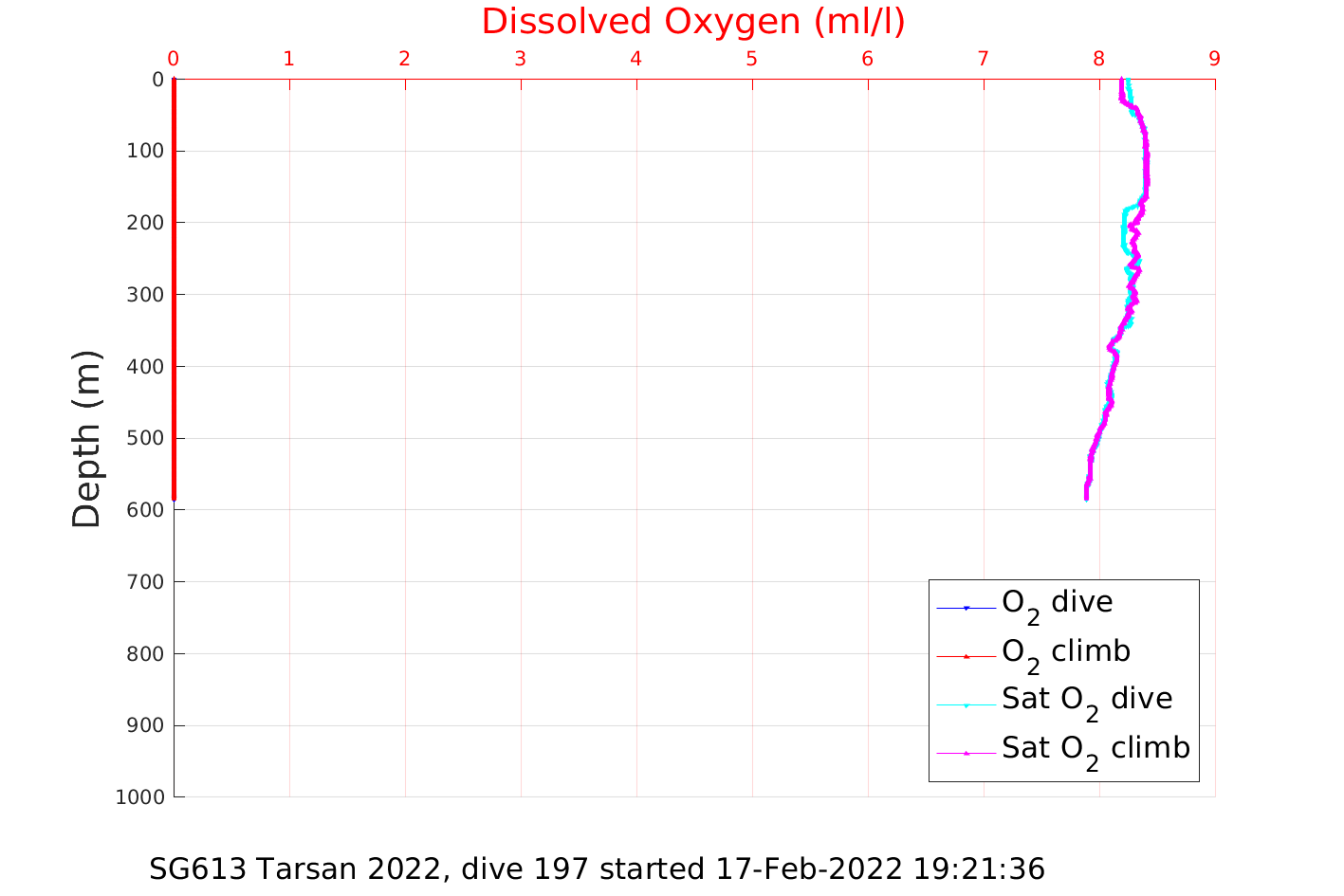Click the 1000 depth tick label
1344x896 pixels.
click(x=139, y=797)
